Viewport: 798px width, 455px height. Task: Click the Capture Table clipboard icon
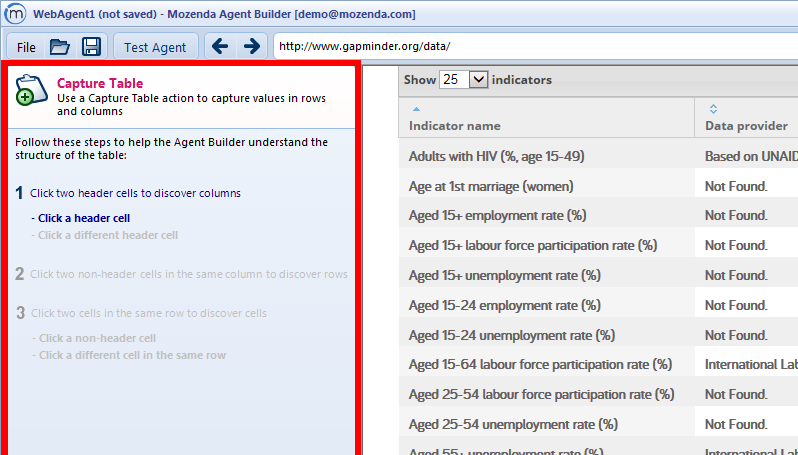(31, 90)
